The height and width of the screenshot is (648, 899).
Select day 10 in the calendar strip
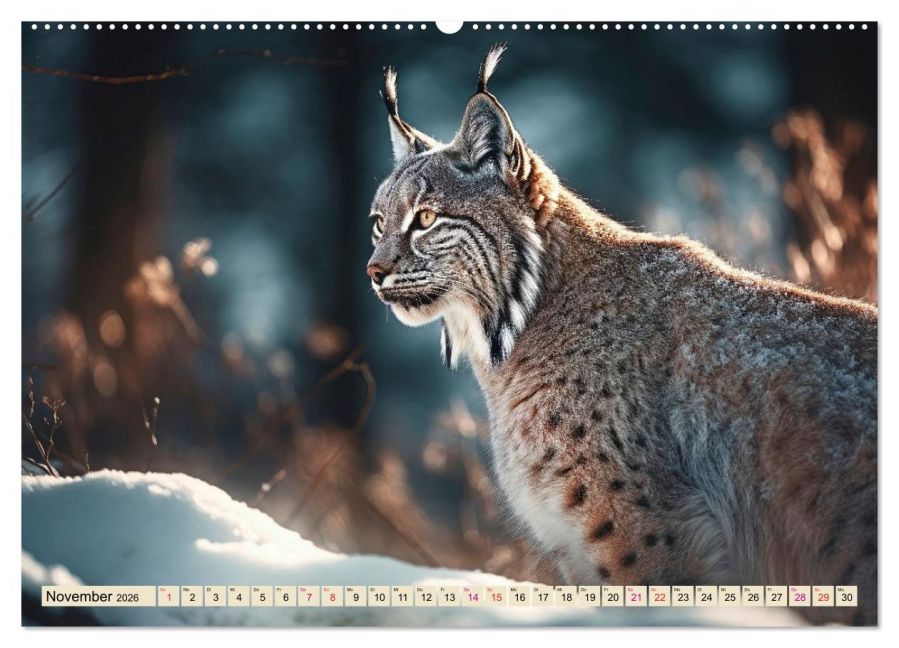(x=379, y=596)
